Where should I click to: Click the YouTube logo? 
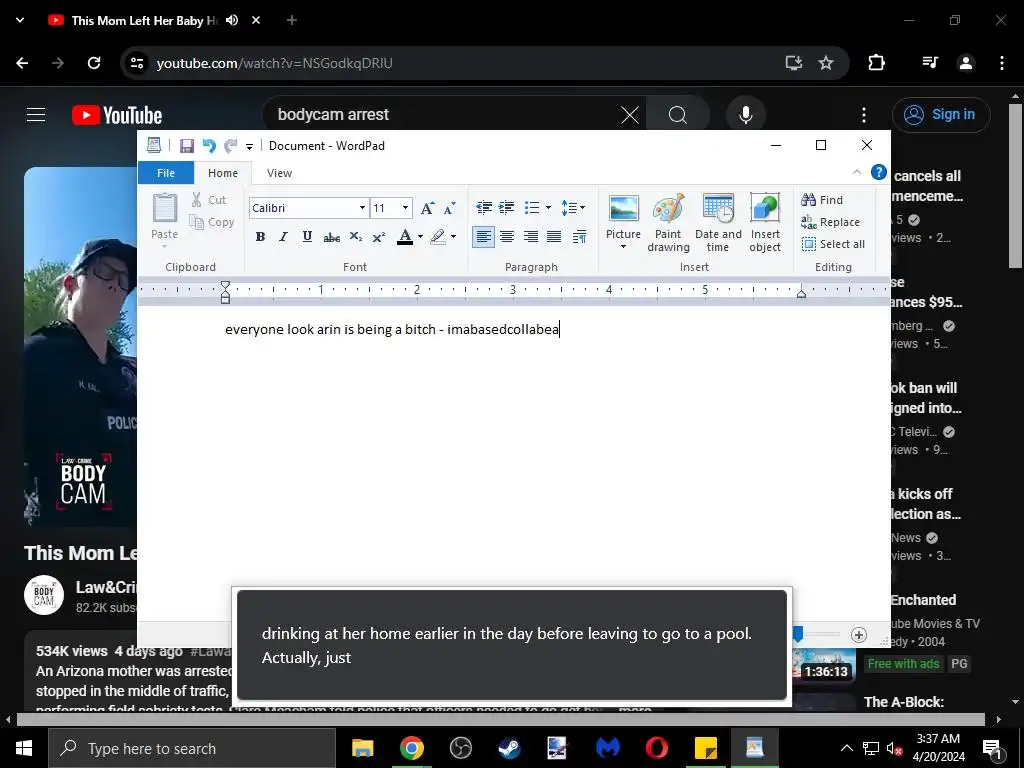click(x=117, y=115)
